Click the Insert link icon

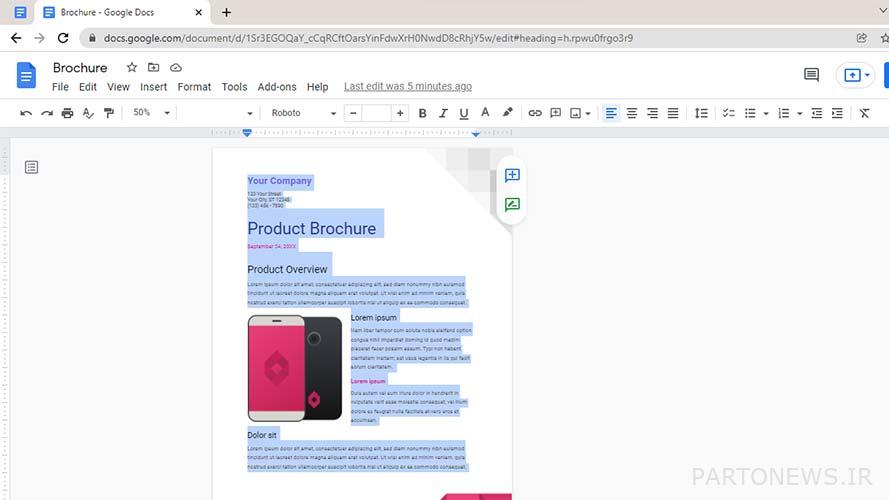point(535,113)
